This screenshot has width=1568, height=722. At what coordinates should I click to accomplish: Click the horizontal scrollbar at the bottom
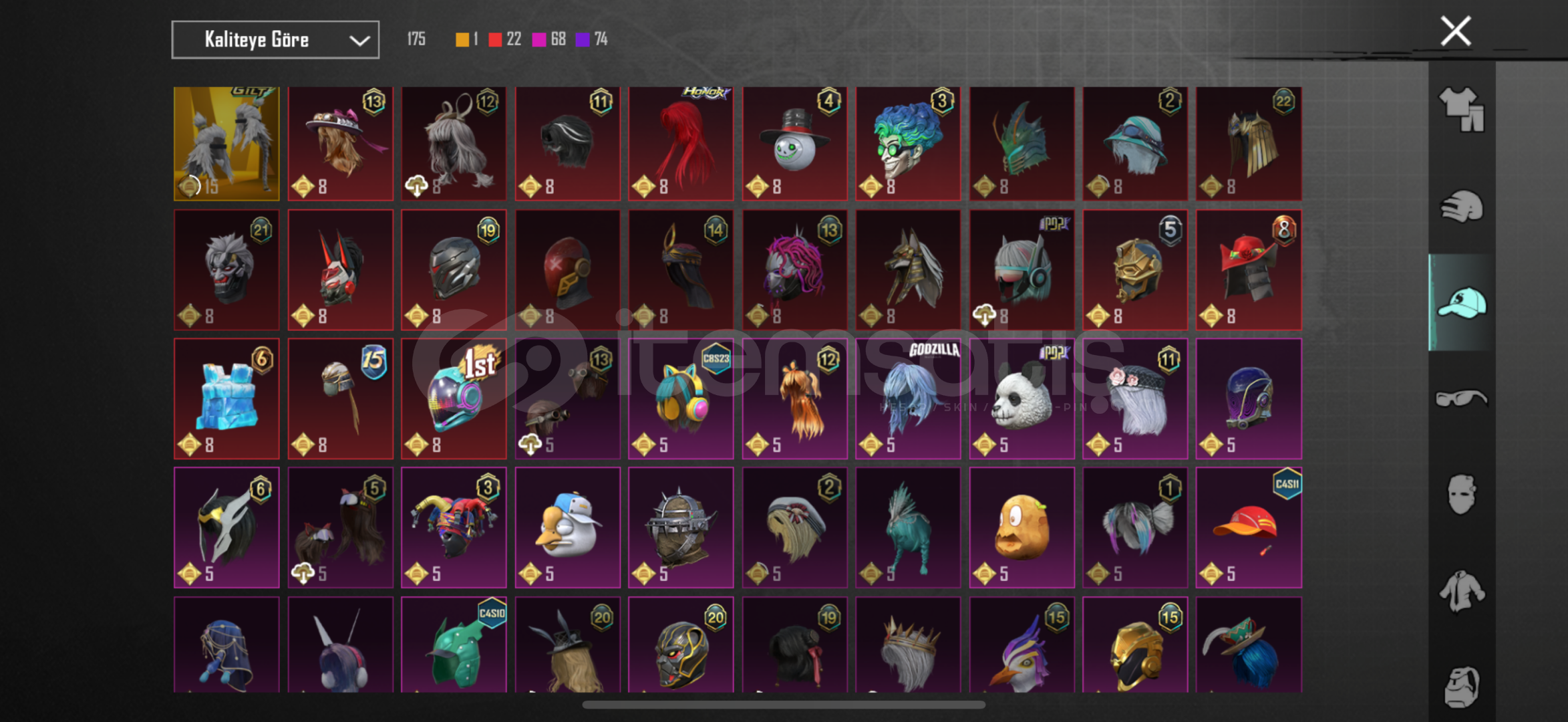784,705
